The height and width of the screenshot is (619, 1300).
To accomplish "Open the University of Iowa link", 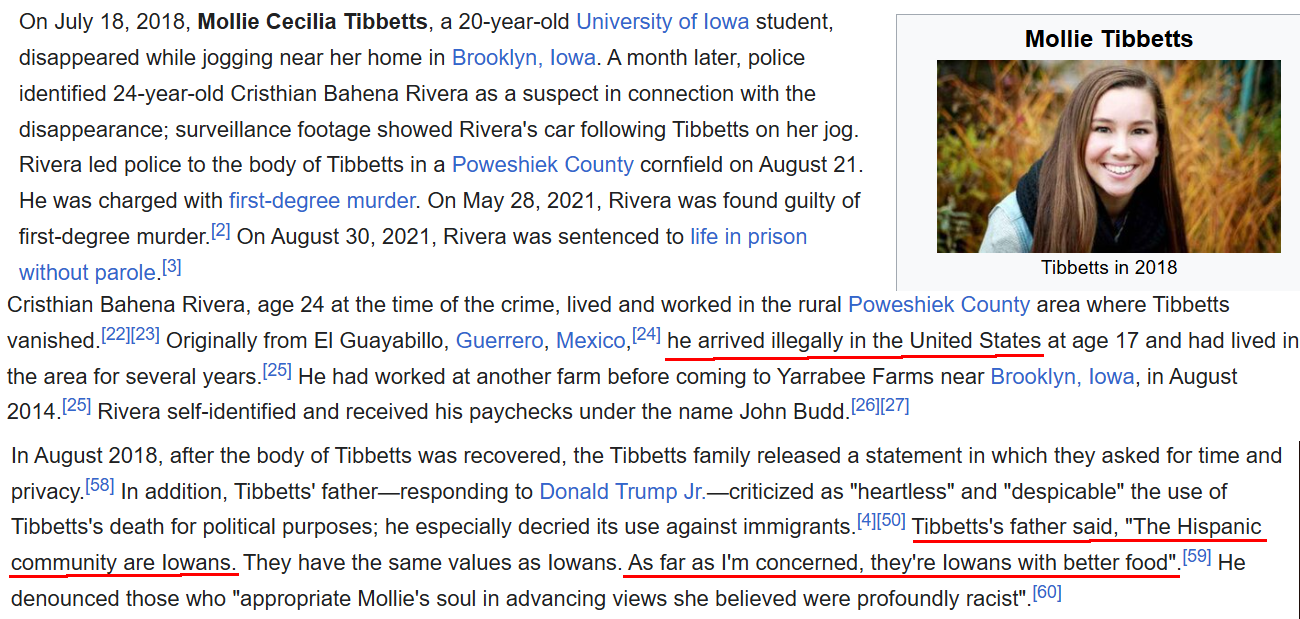I will tap(664, 21).
